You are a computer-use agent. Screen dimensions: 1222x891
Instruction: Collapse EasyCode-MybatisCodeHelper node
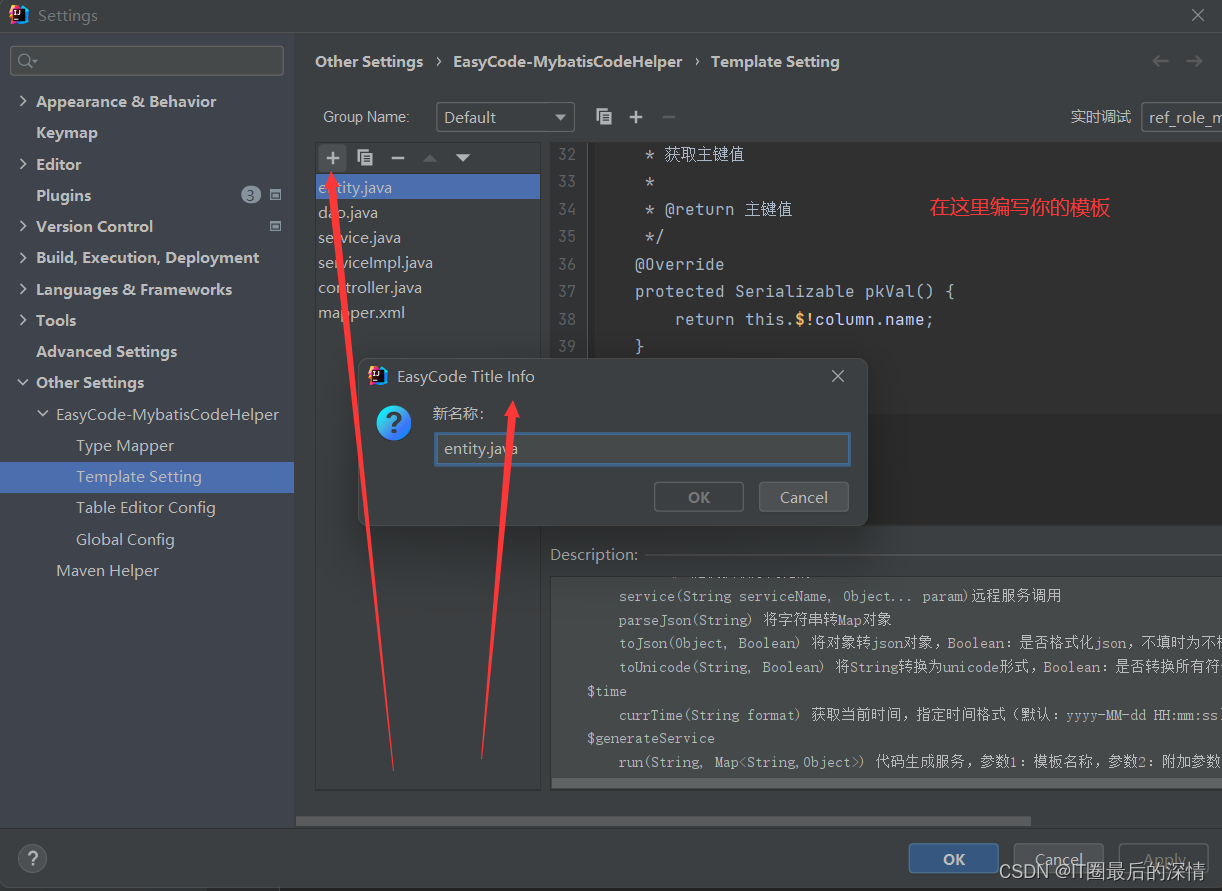(43, 414)
